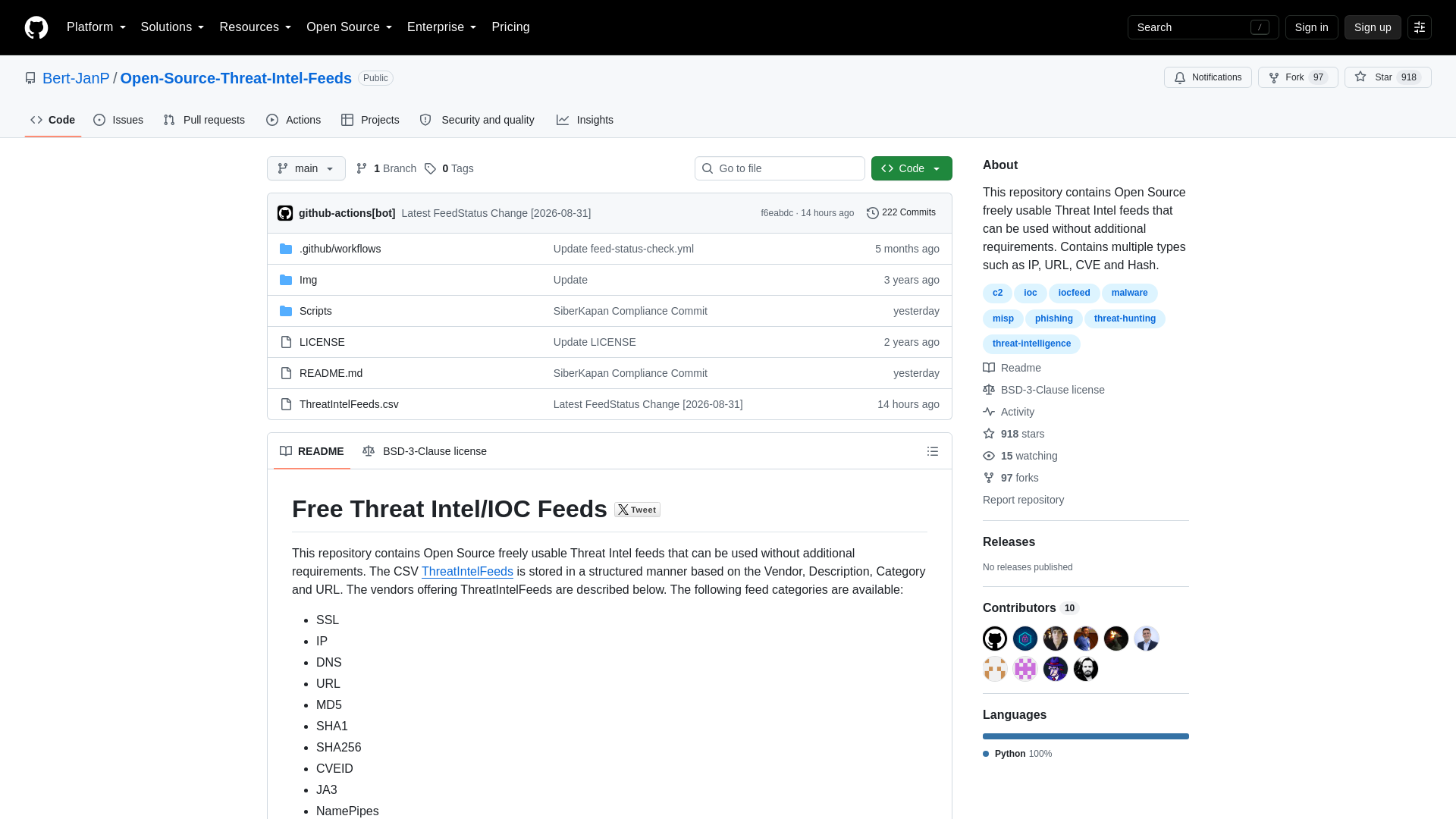Click the Star icon

1360,77
